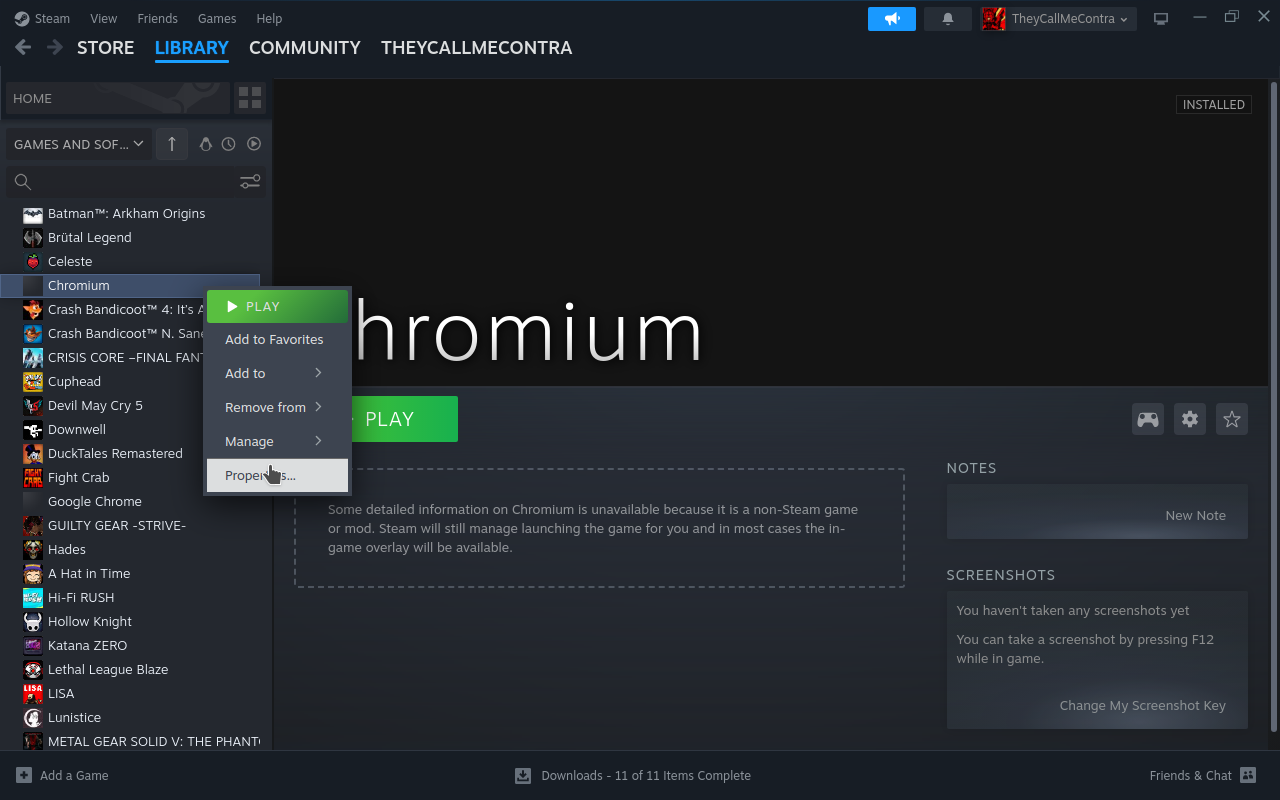Select Google Chrome entry
Screen dimensions: 1280x800
tap(130, 501)
